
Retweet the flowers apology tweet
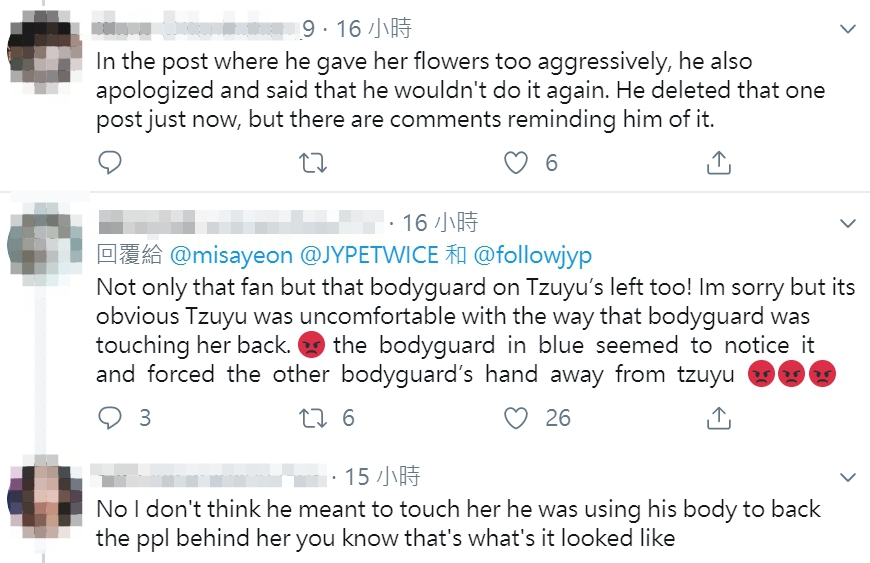point(313,162)
